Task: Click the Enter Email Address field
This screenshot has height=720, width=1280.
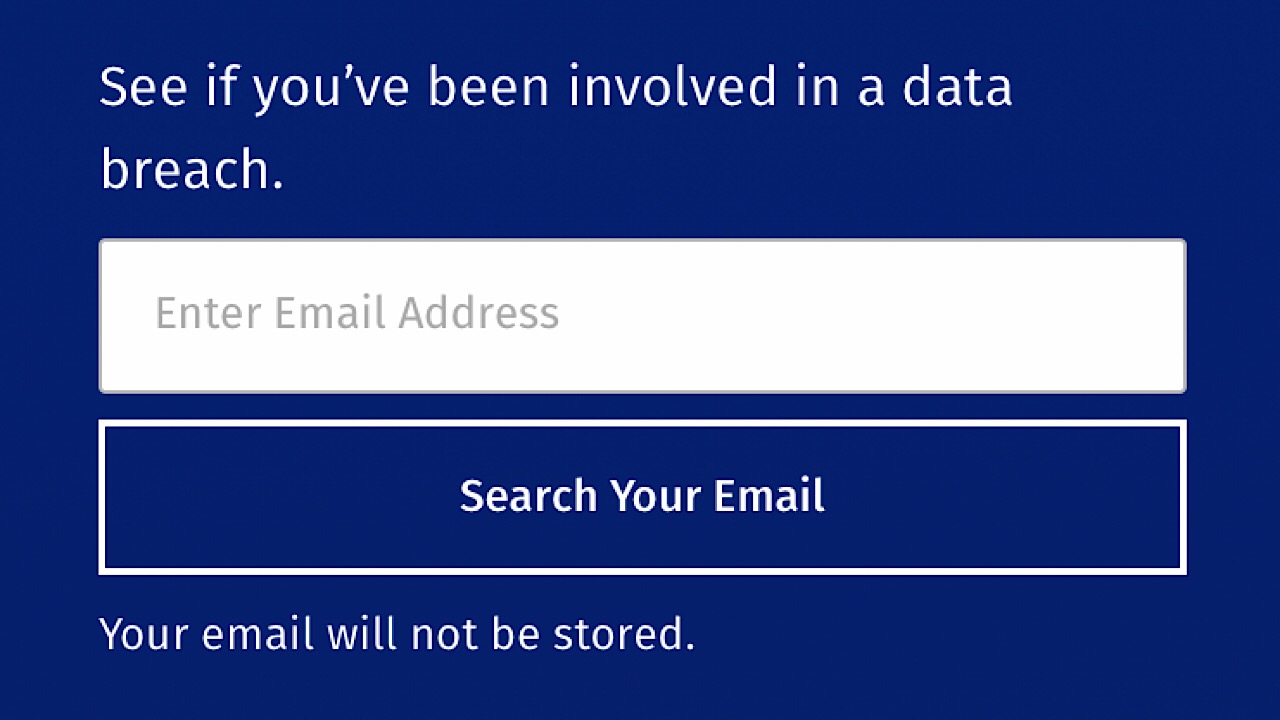Action: [642, 315]
